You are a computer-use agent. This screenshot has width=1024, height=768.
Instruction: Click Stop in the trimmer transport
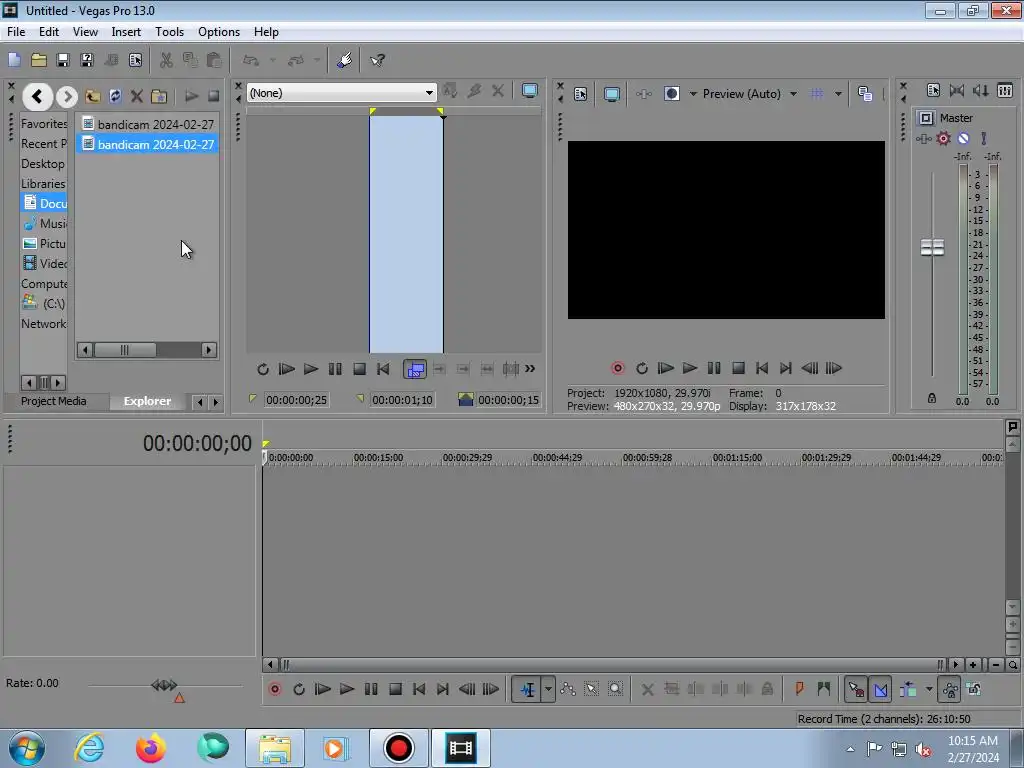tap(359, 369)
